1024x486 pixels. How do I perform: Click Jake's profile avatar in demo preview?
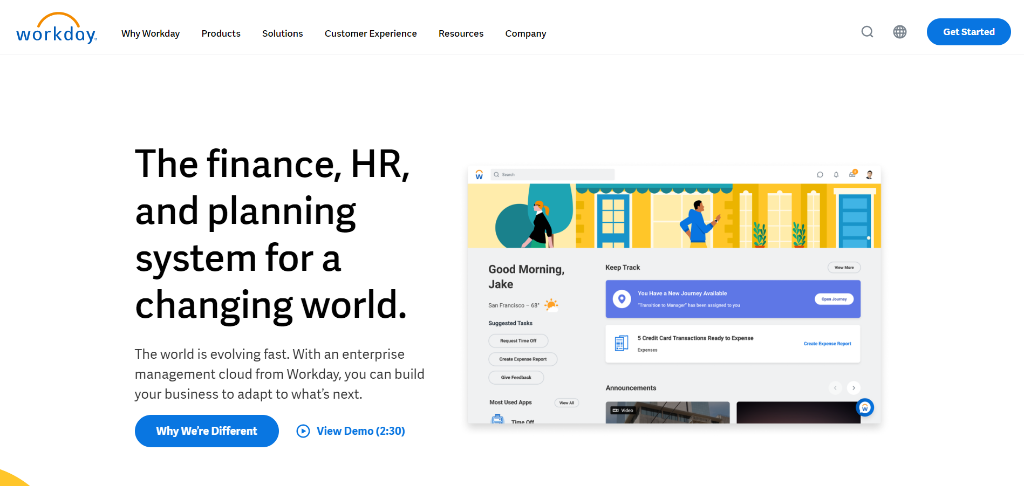(x=869, y=175)
